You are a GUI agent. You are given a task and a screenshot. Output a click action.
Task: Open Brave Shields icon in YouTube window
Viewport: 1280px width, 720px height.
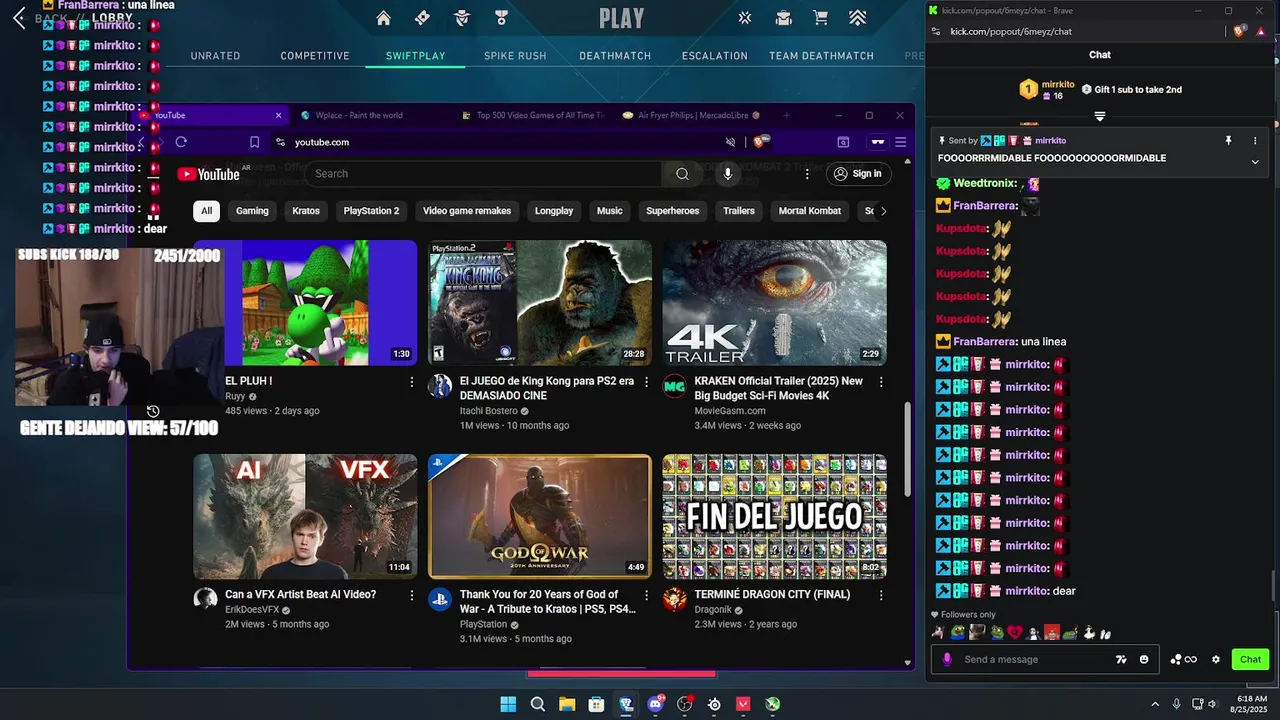coord(762,142)
